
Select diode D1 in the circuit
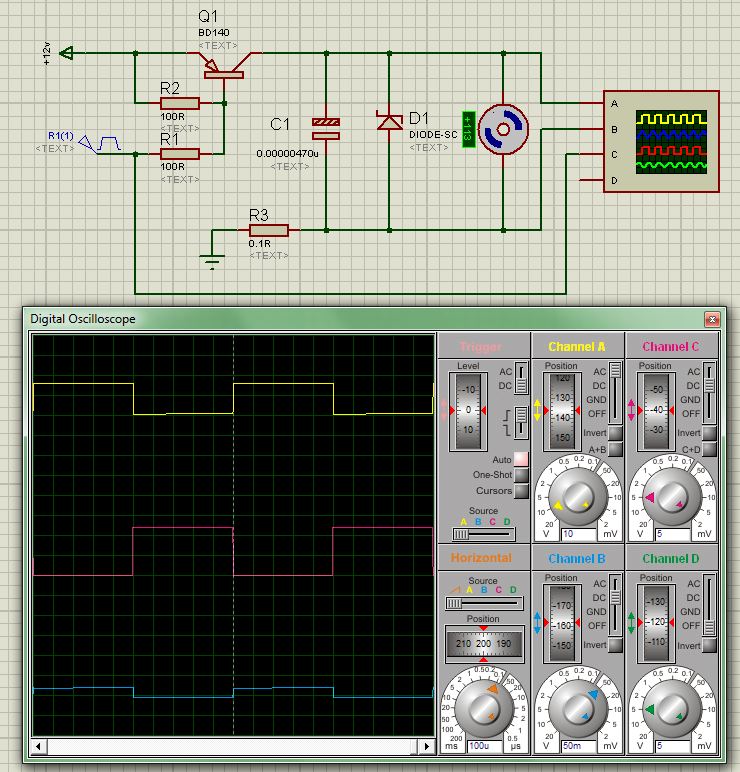click(389, 122)
